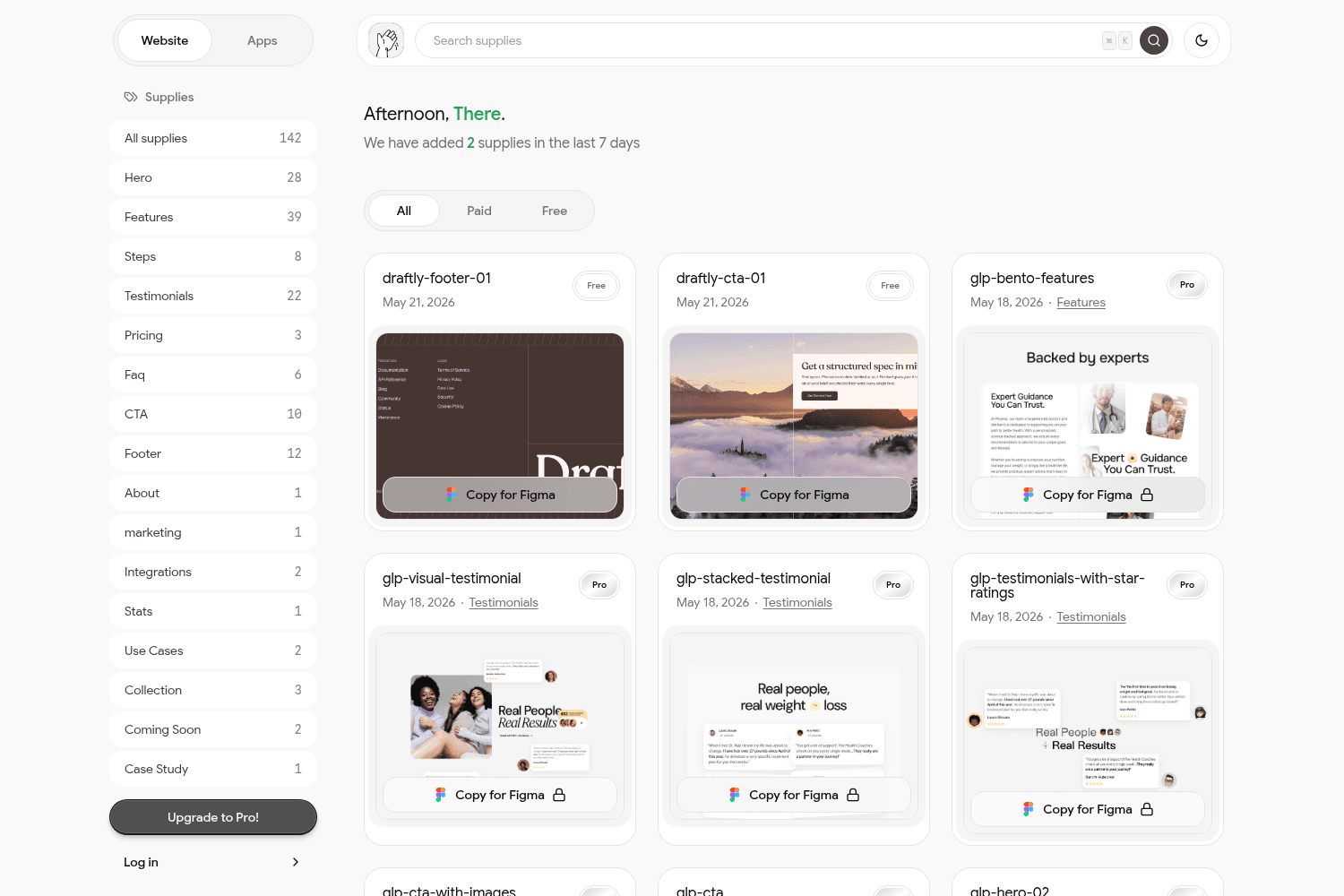Open the marketing category
The width and height of the screenshot is (1344, 896).
213,532
